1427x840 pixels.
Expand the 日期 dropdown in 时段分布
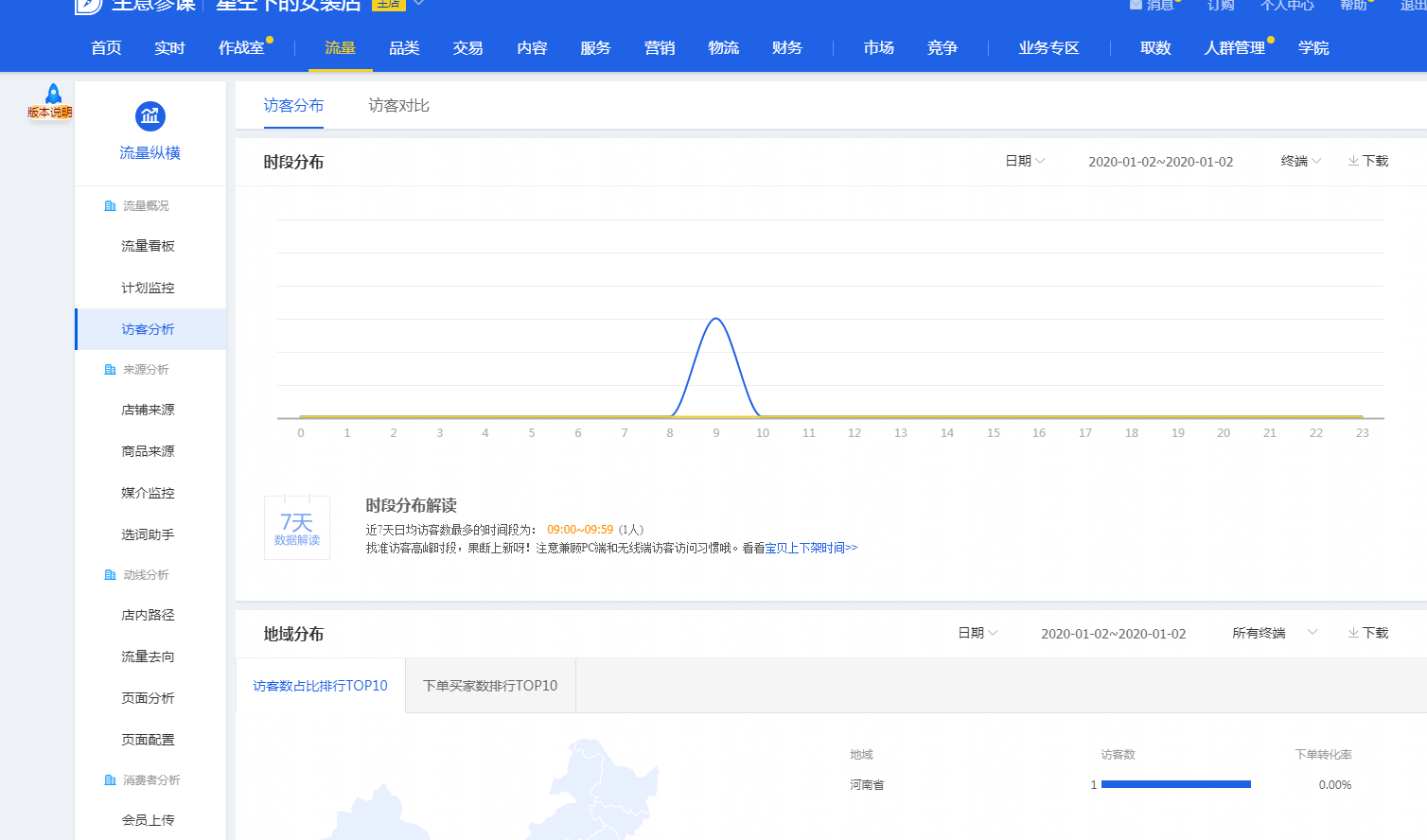click(x=1025, y=162)
